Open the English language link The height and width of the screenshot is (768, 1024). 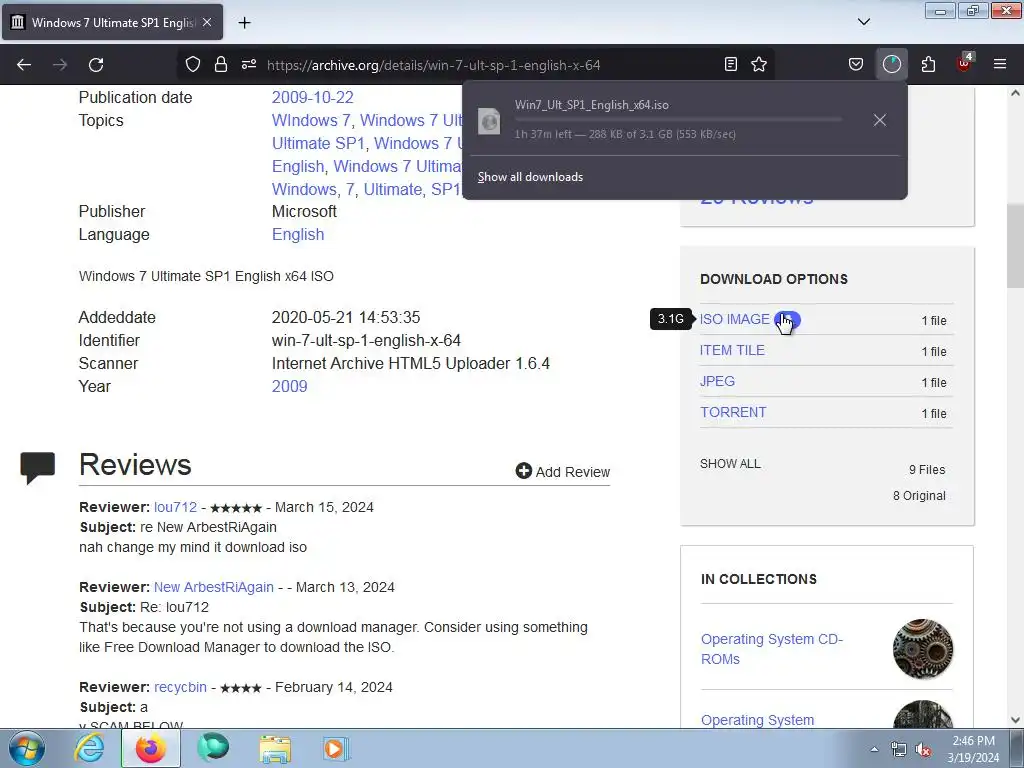pos(298,234)
